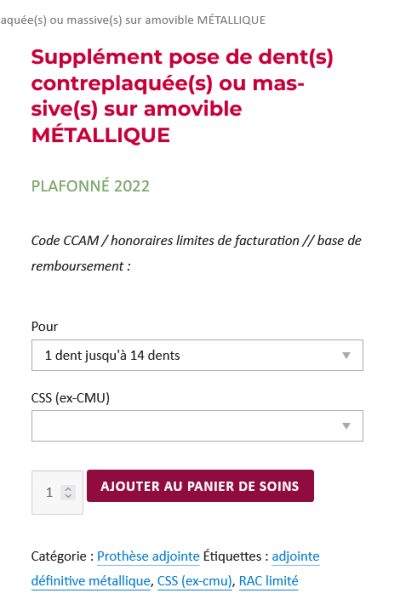This screenshot has height=616, width=400.
Task: Open the RAC limité tag link
Action: point(269,581)
